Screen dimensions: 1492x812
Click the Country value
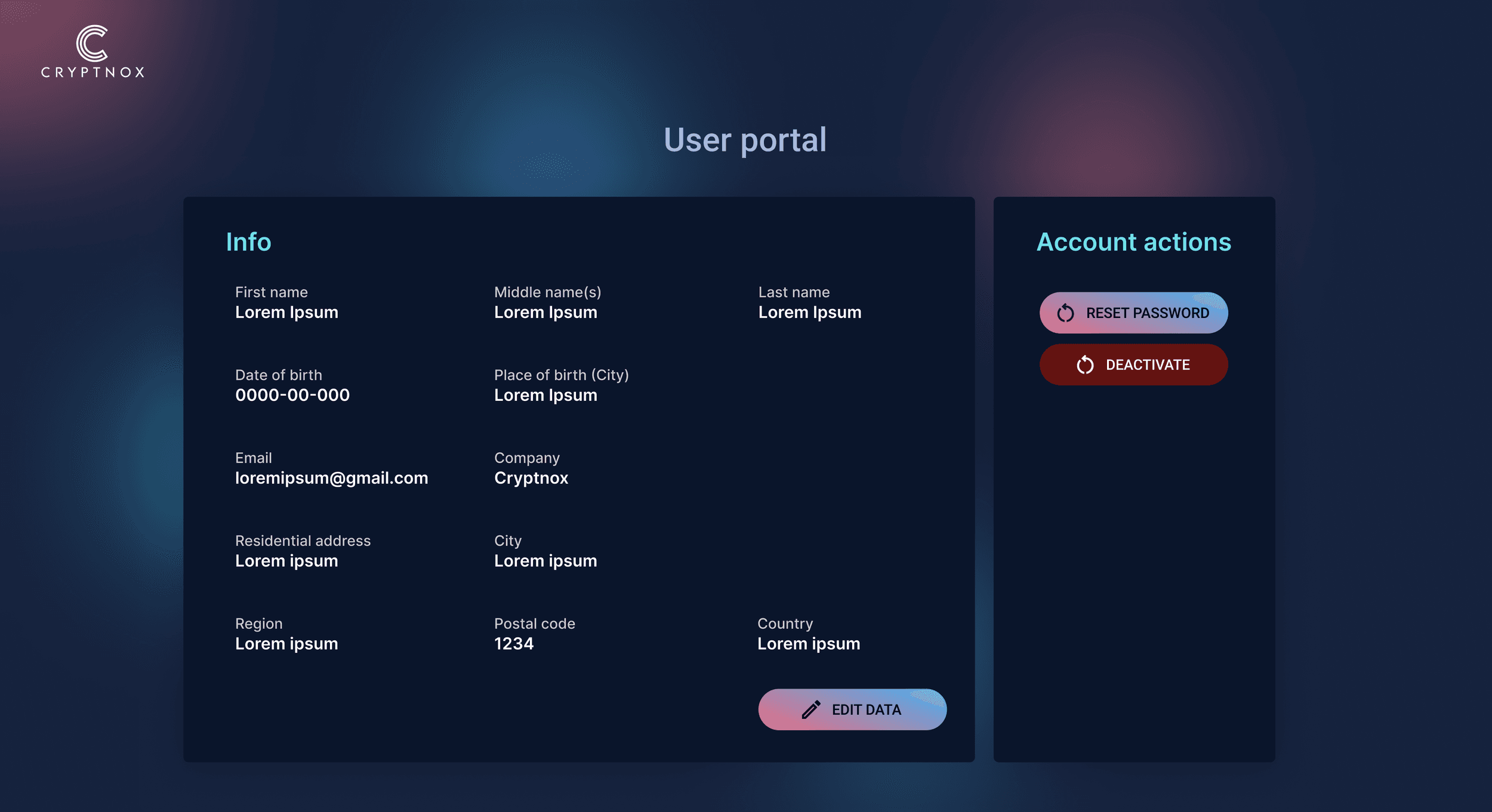click(x=809, y=644)
